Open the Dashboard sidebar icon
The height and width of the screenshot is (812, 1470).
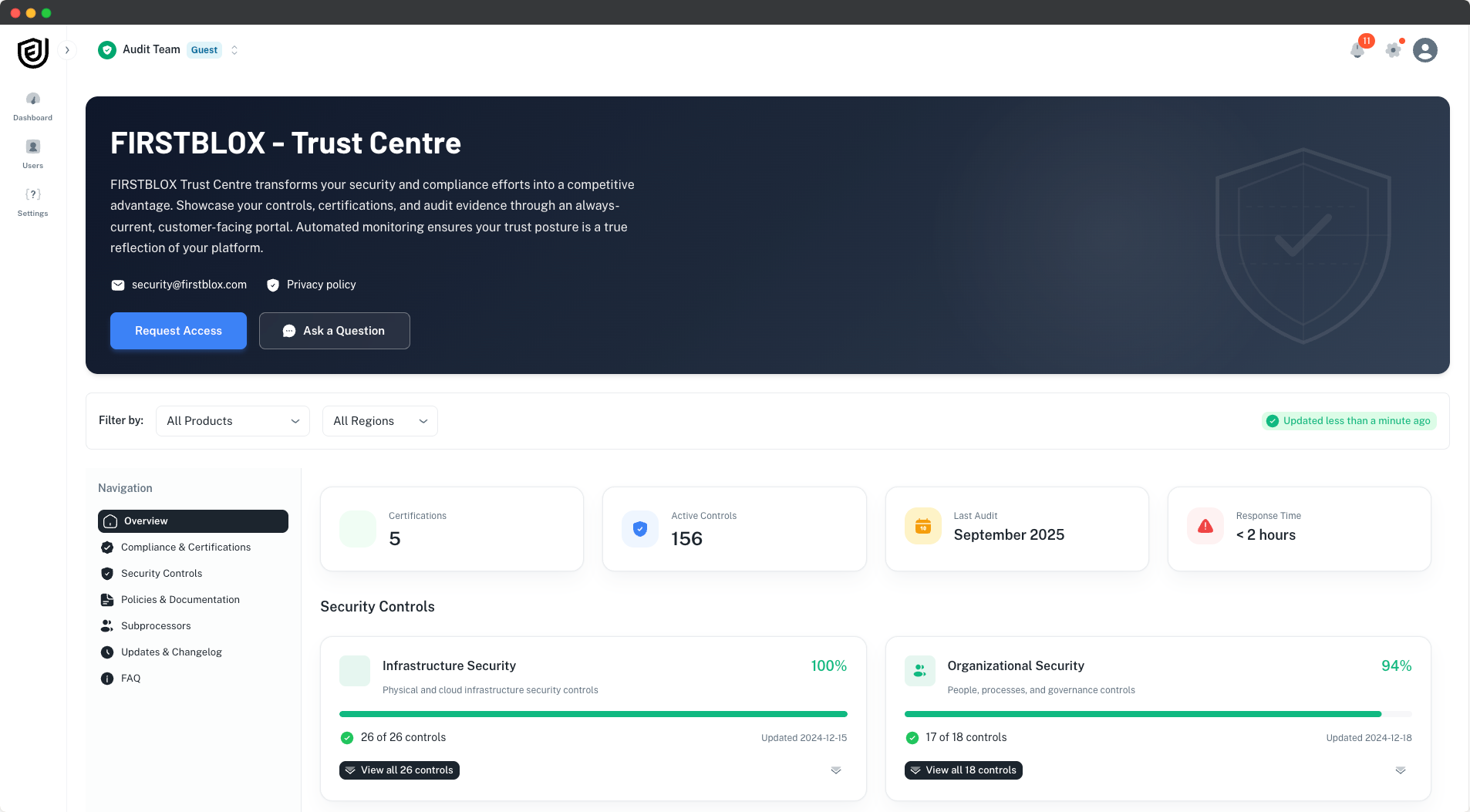[32, 106]
